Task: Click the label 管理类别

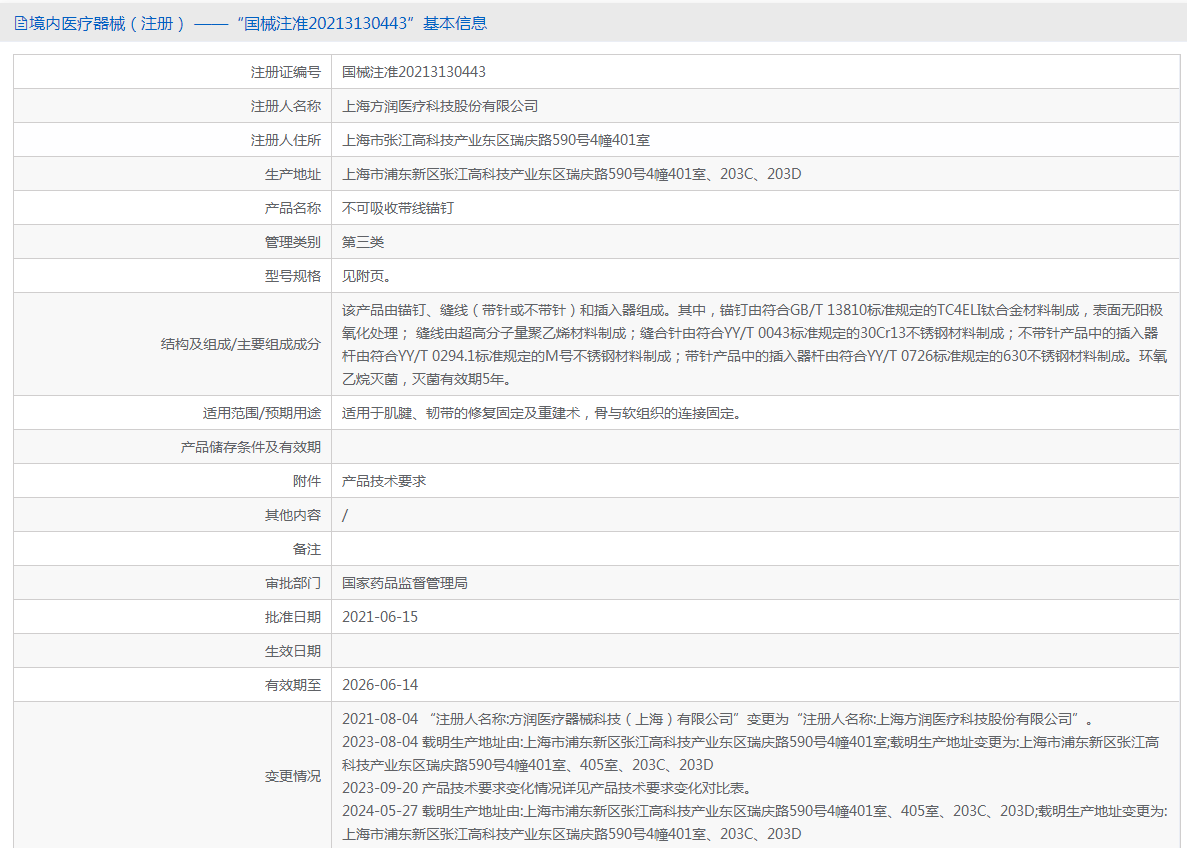Action: coord(293,242)
